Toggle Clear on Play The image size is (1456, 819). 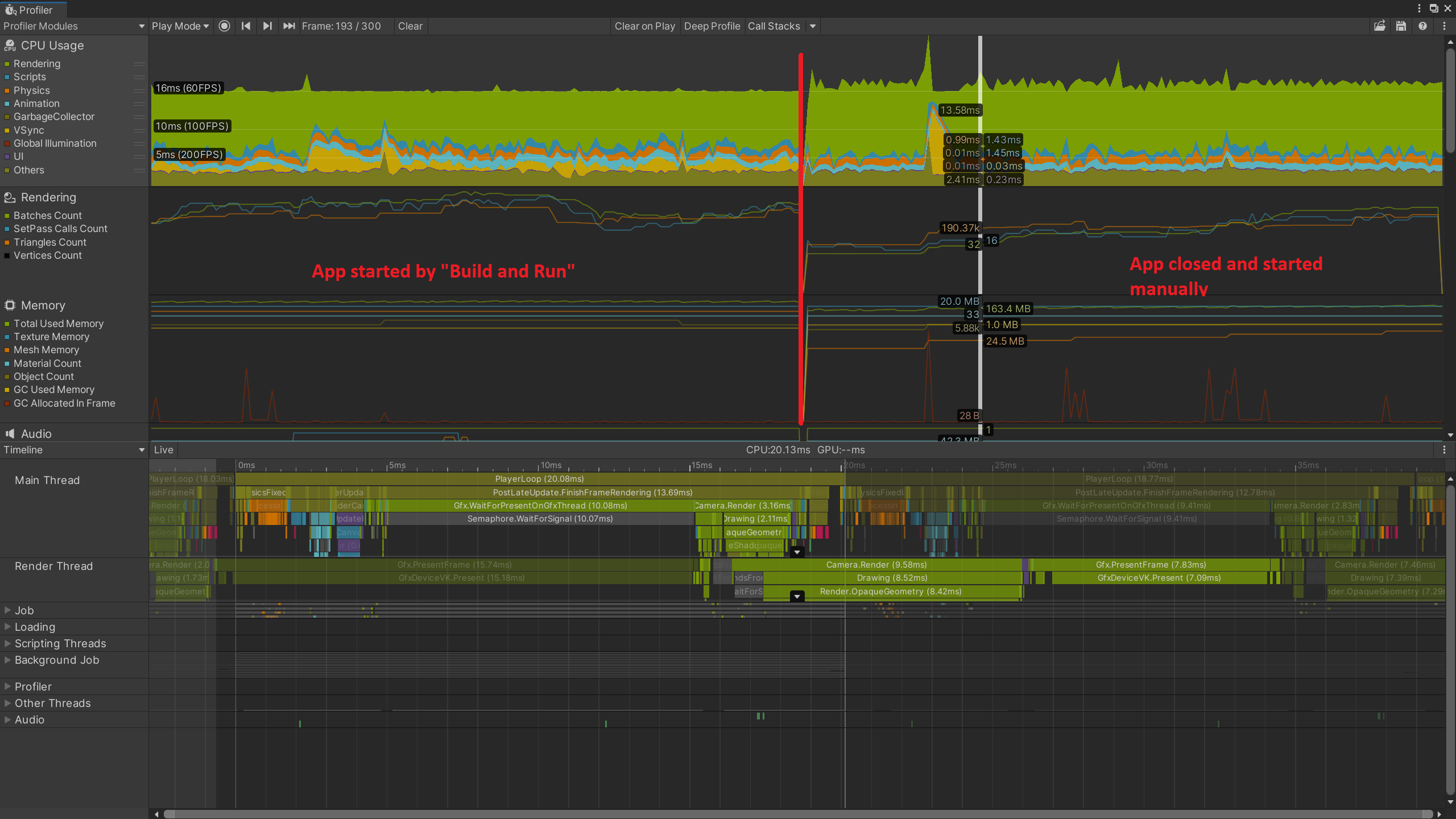pyautogui.click(x=644, y=26)
